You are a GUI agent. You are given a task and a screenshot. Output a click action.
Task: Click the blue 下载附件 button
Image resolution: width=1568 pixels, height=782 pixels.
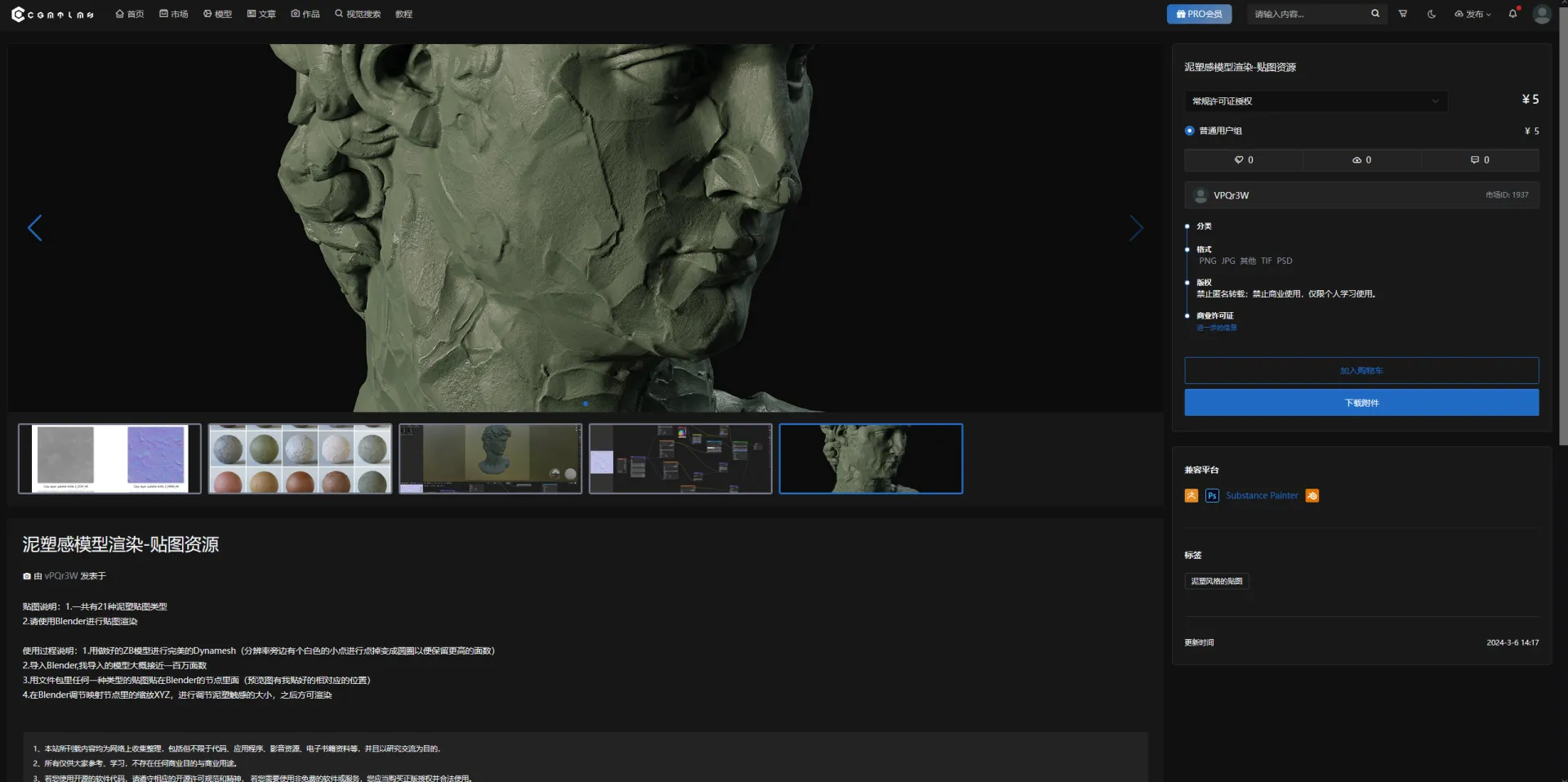[x=1361, y=403]
